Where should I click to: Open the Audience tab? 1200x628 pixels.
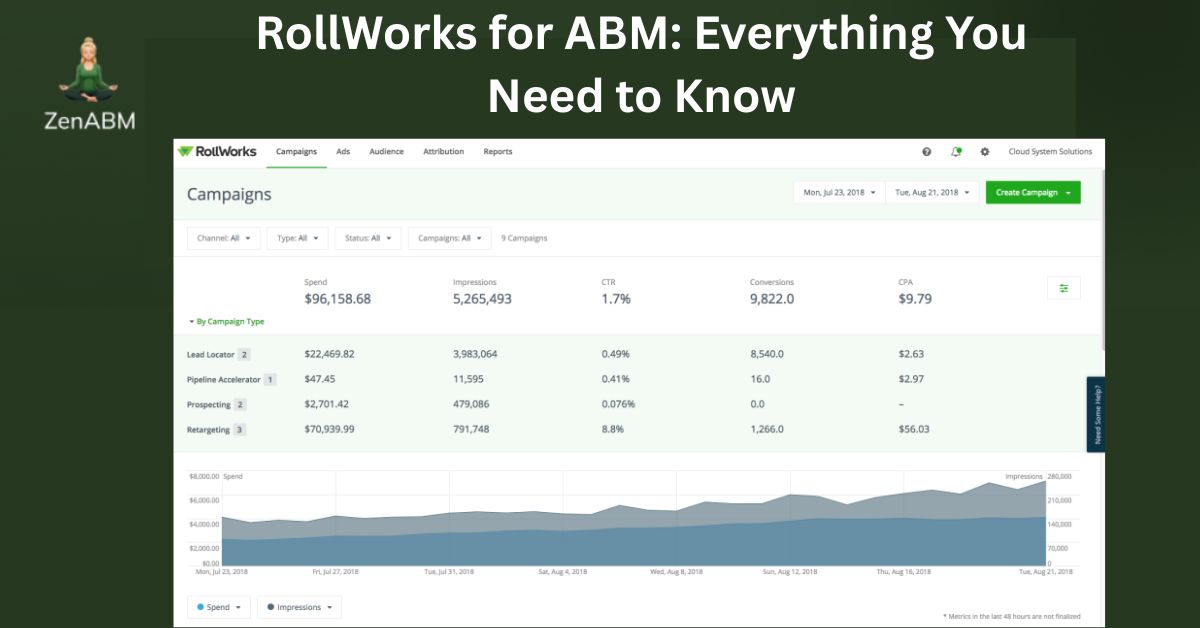386,152
